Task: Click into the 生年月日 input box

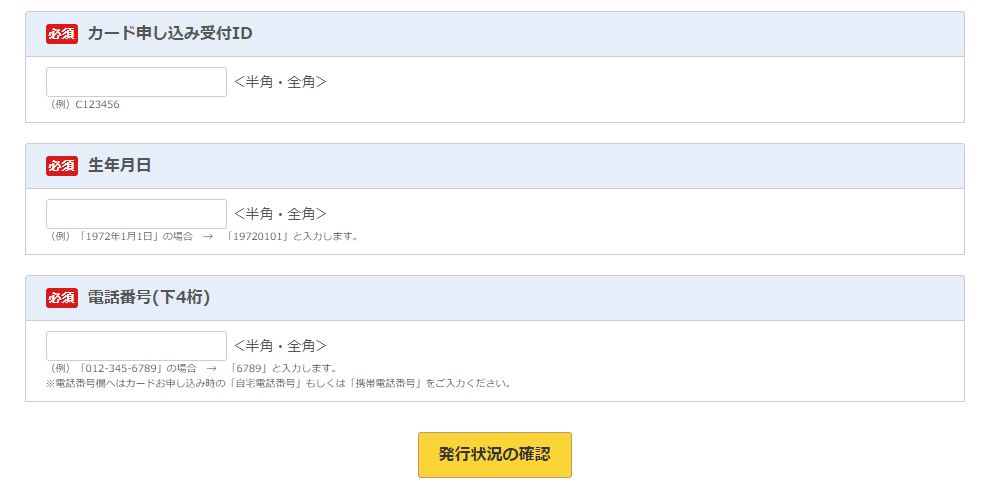Action: [x=137, y=214]
